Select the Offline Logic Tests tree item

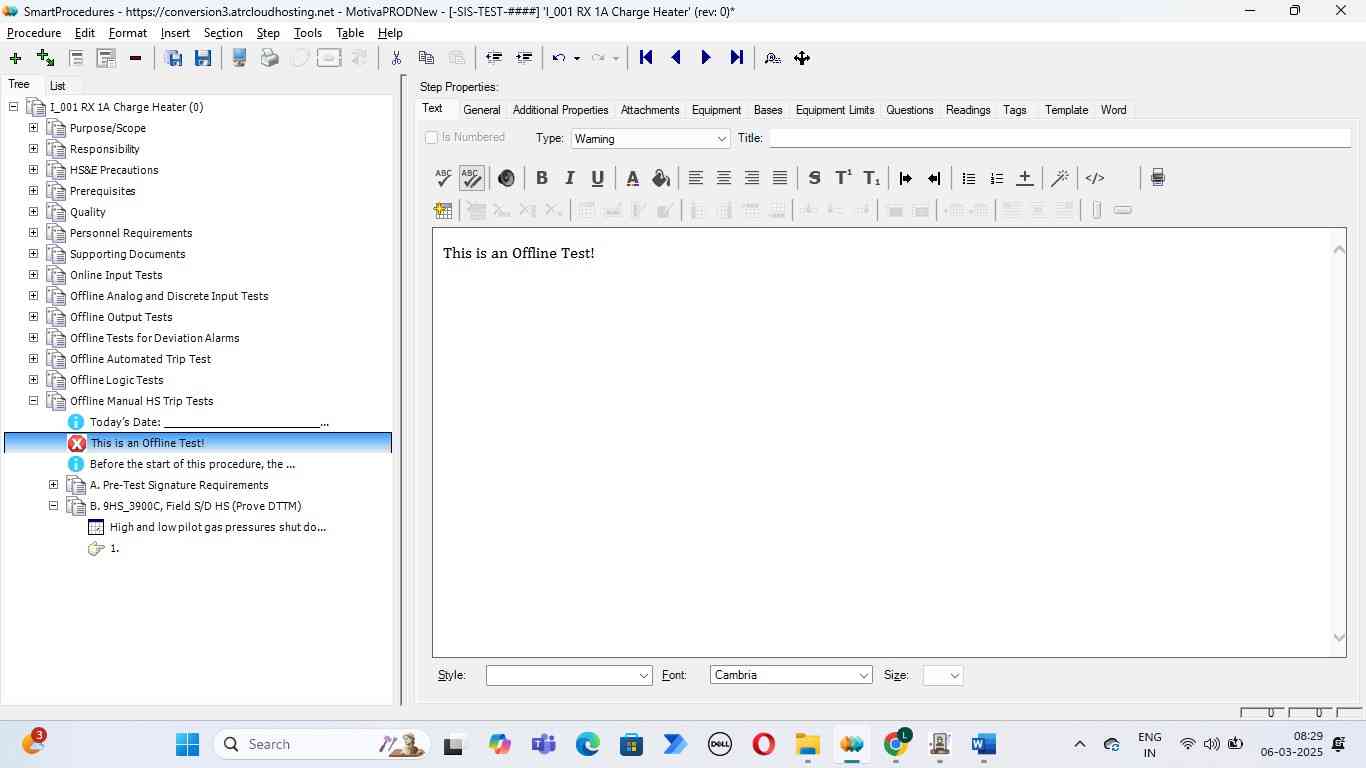pos(117,380)
